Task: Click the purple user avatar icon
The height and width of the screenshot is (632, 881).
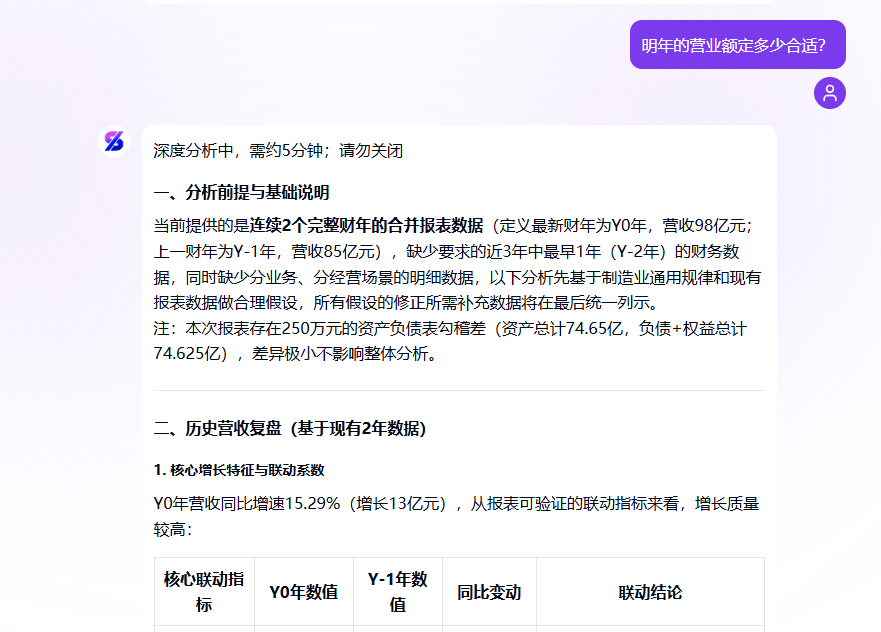Action: pos(830,95)
